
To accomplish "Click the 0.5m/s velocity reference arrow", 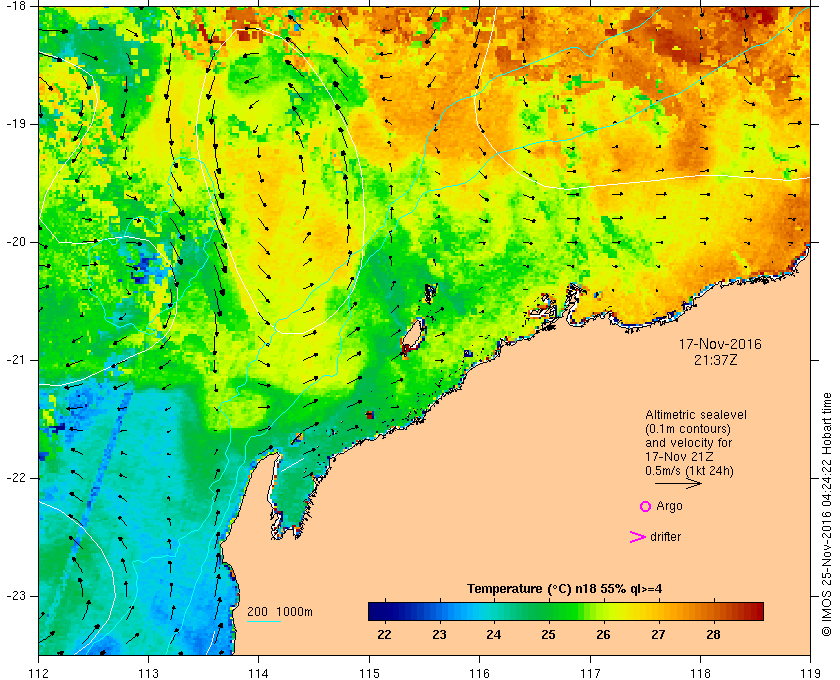I will click(678, 483).
